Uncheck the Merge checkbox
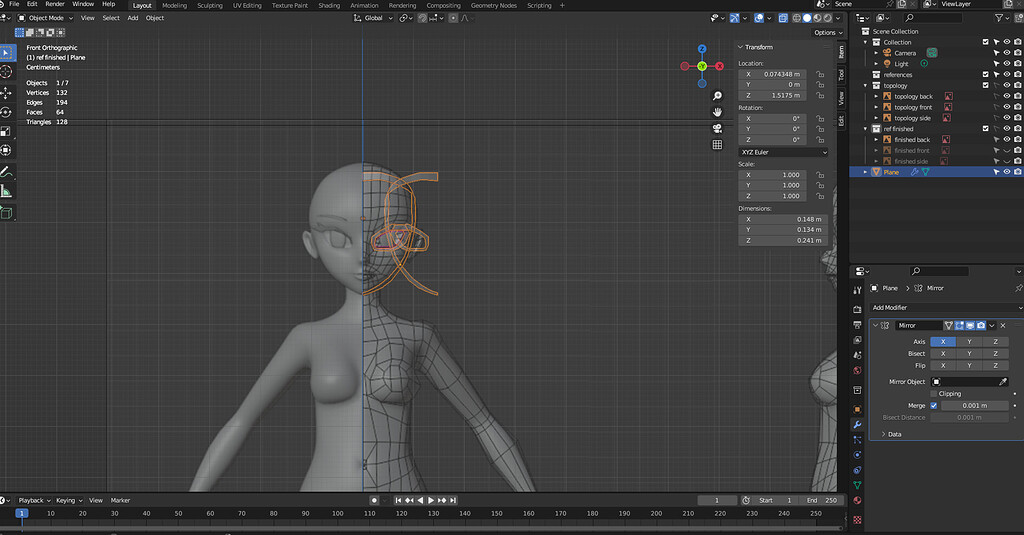Viewport: 1024px width, 535px height. pyautogui.click(x=935, y=406)
